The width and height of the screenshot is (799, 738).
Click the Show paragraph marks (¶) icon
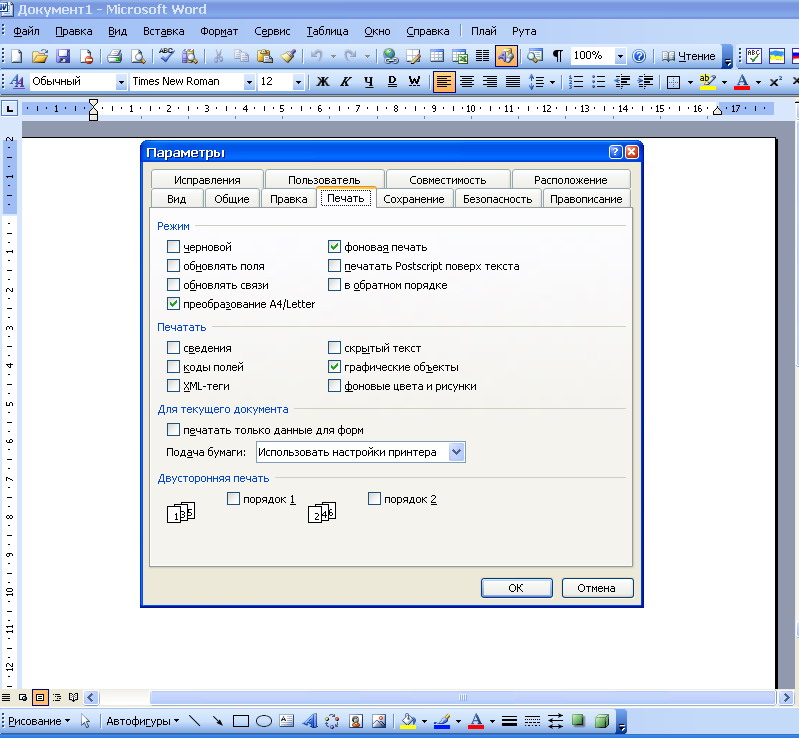point(557,56)
